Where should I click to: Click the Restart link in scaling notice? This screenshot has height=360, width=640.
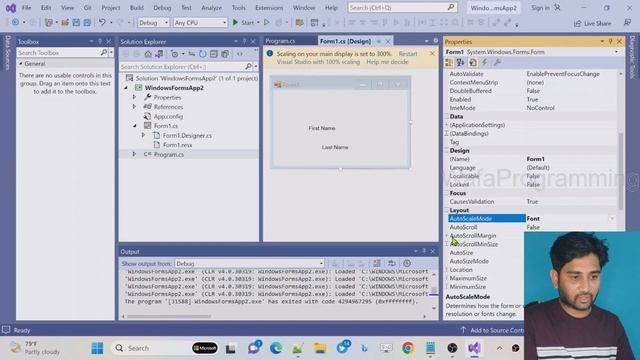(x=408, y=54)
